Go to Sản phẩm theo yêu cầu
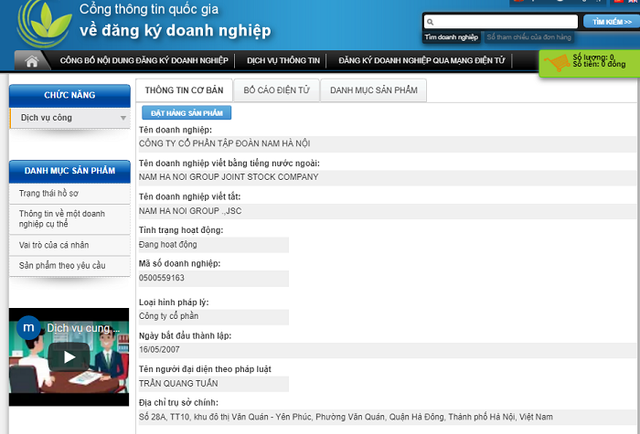This screenshot has width=640, height=434. (61, 266)
